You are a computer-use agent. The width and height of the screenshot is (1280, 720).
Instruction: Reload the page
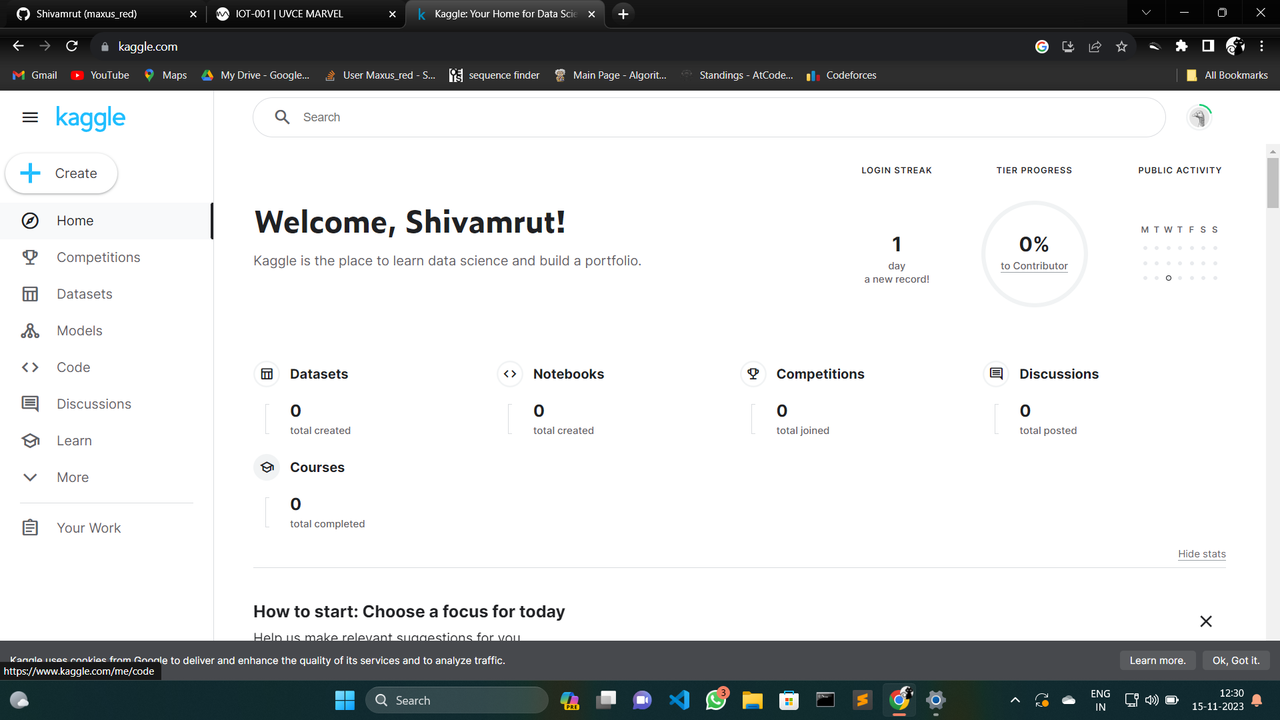click(72, 46)
